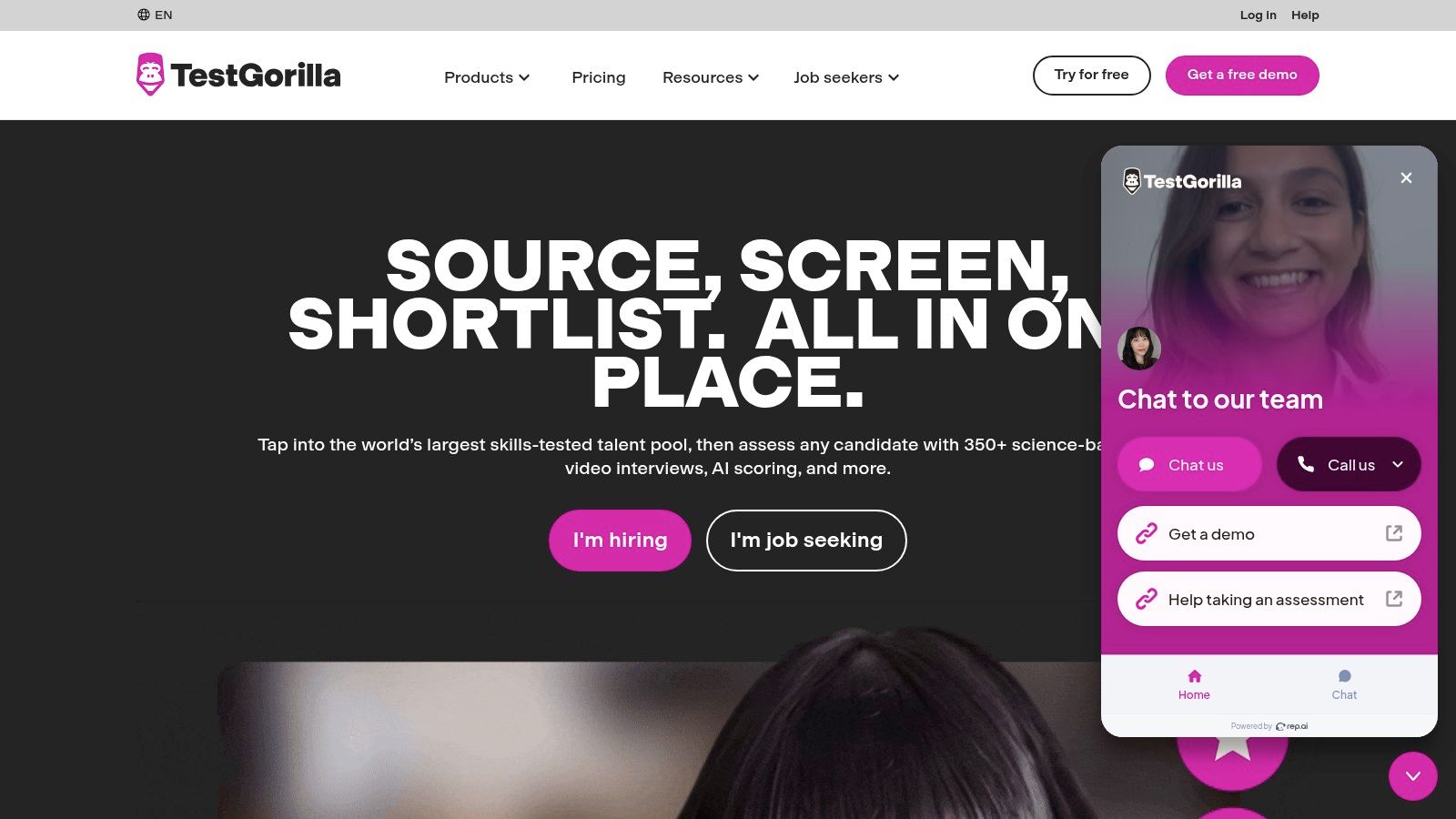Select the Home tab in the chat widget
The height and width of the screenshot is (819, 1456).
click(1194, 684)
